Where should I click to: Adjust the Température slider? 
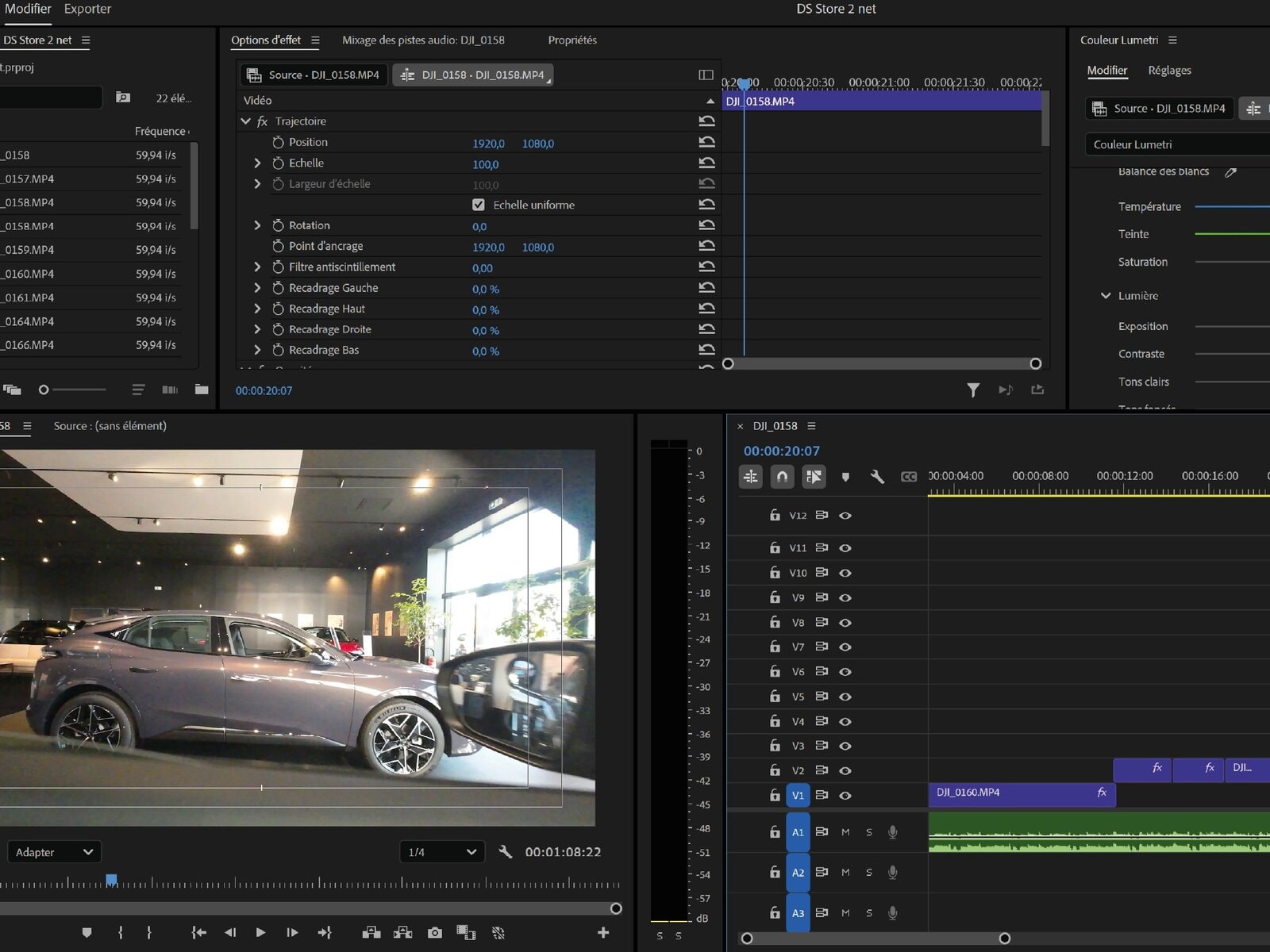(x=1232, y=207)
